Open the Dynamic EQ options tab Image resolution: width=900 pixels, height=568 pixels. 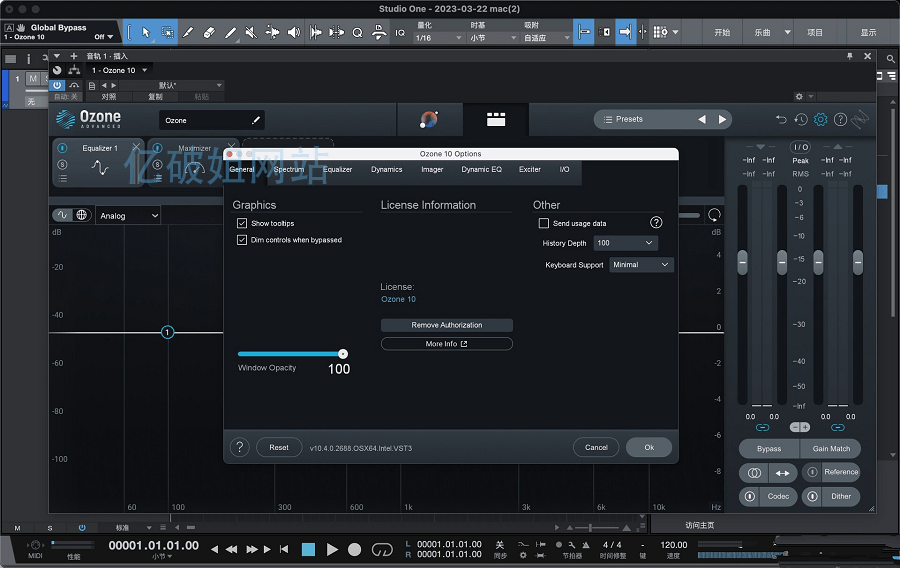482,169
